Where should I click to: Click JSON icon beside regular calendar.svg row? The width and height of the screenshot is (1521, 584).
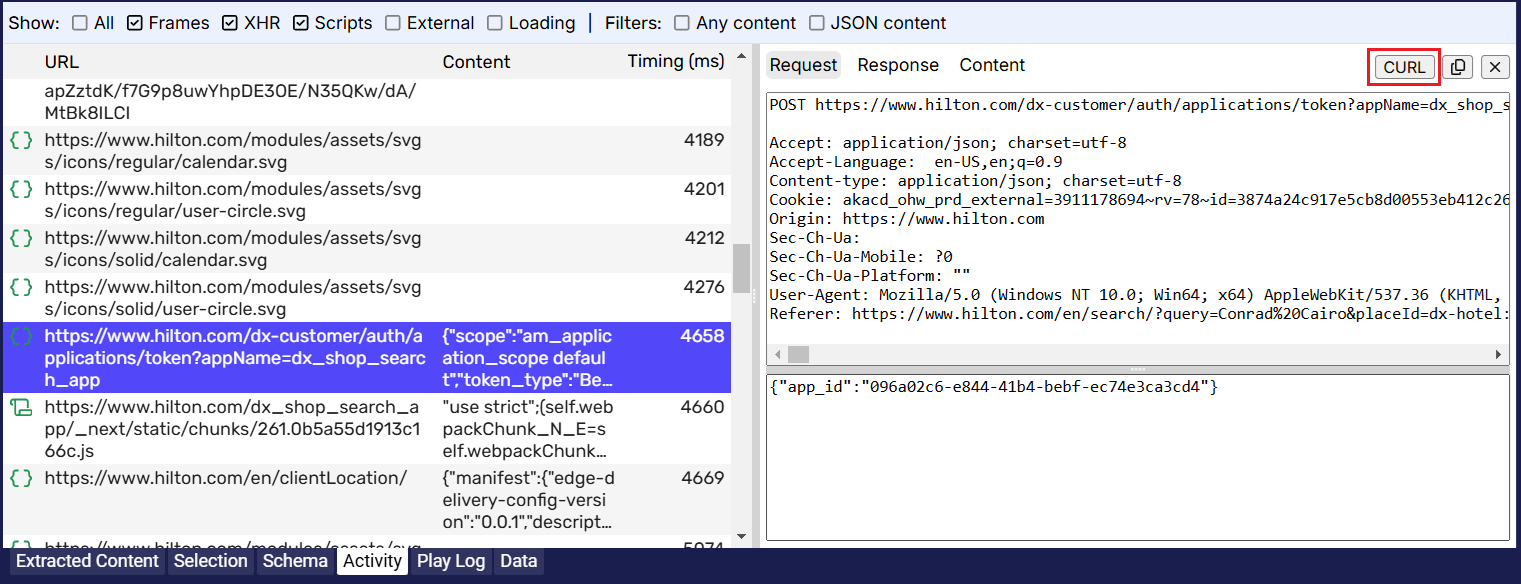coord(21,141)
